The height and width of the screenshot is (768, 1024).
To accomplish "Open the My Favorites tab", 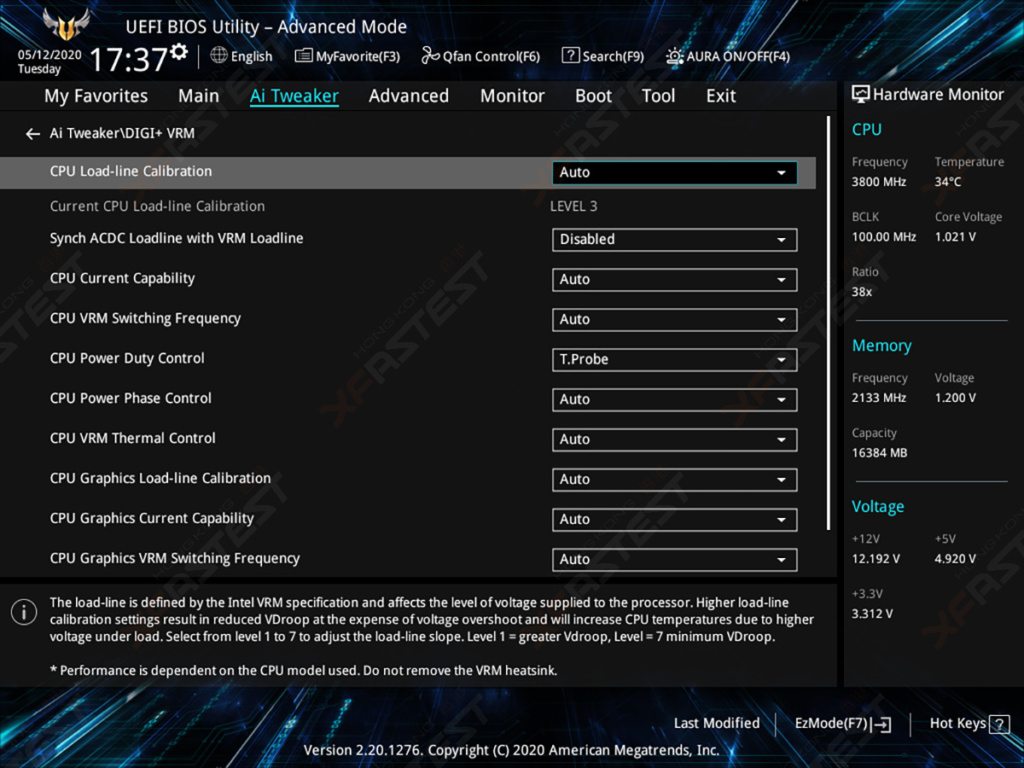I will (96, 96).
